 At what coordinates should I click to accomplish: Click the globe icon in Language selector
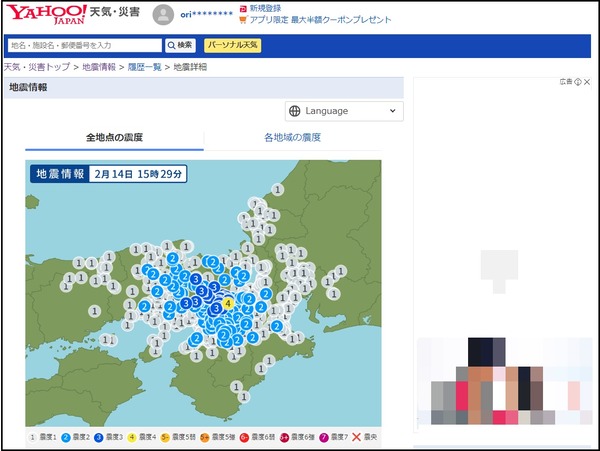click(x=295, y=111)
